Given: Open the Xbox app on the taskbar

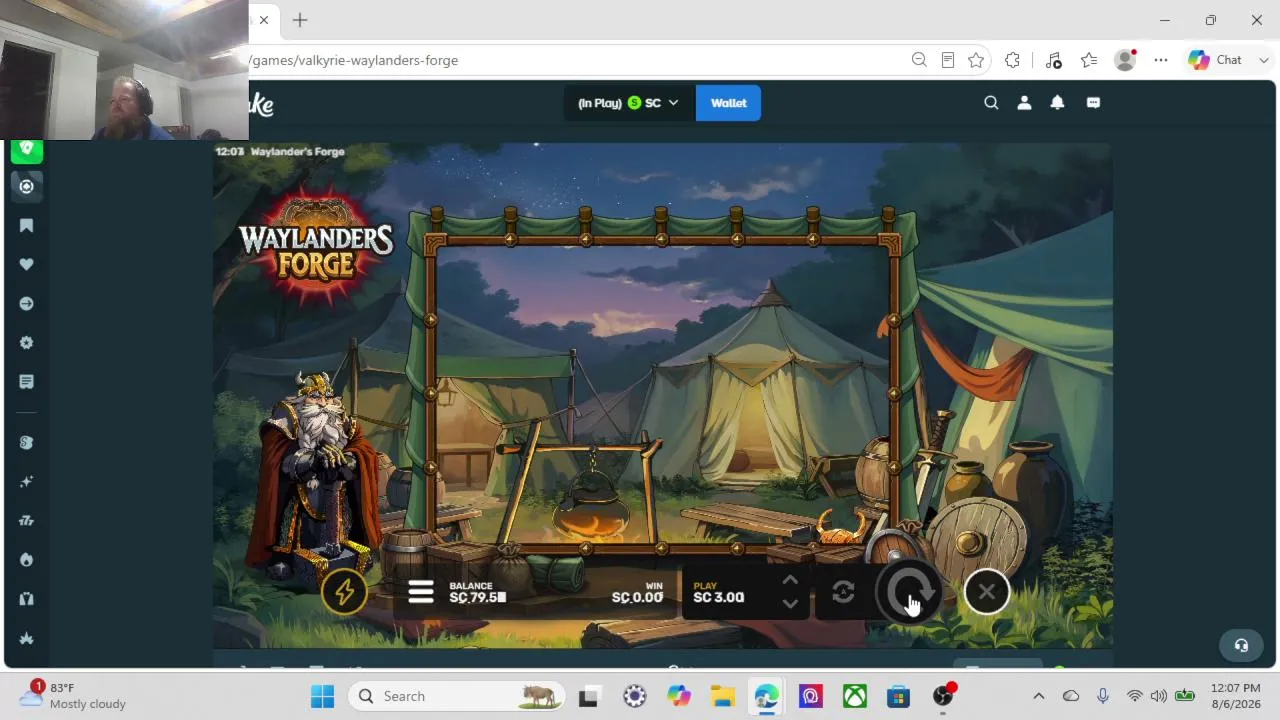Looking at the screenshot, I should [855, 696].
